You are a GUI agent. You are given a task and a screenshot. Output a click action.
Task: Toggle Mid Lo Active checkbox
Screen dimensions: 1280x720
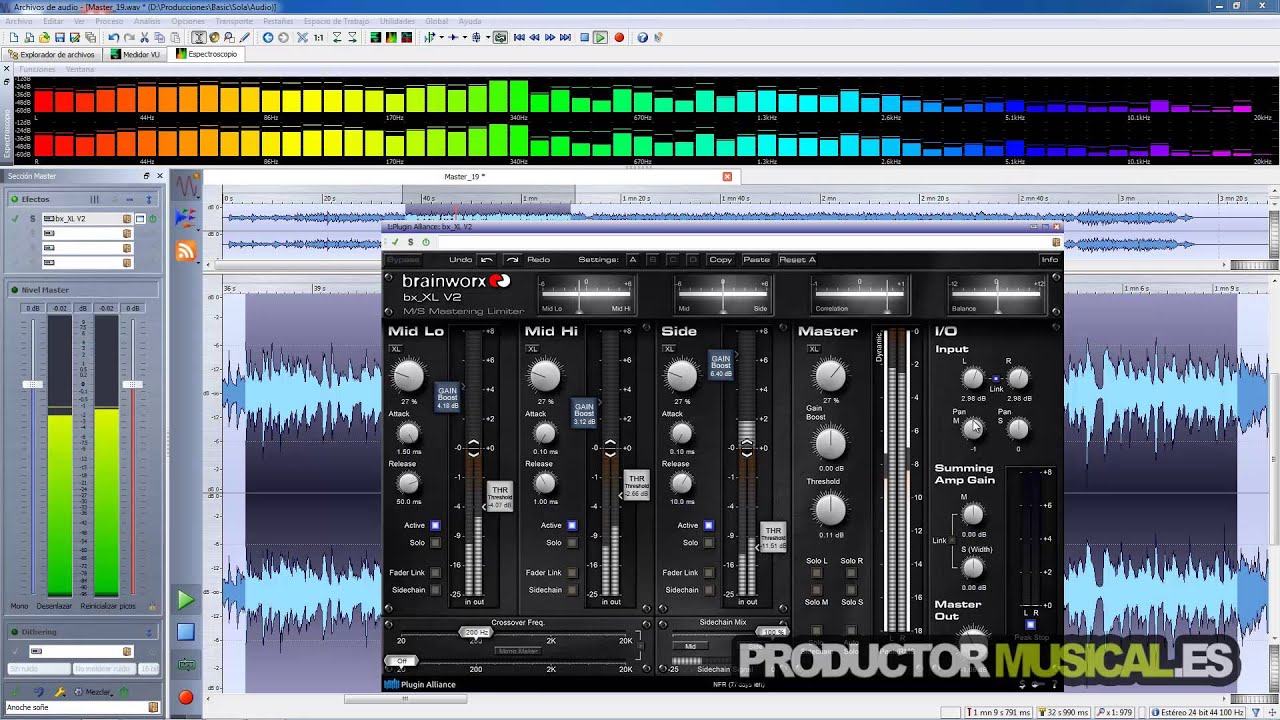point(435,525)
